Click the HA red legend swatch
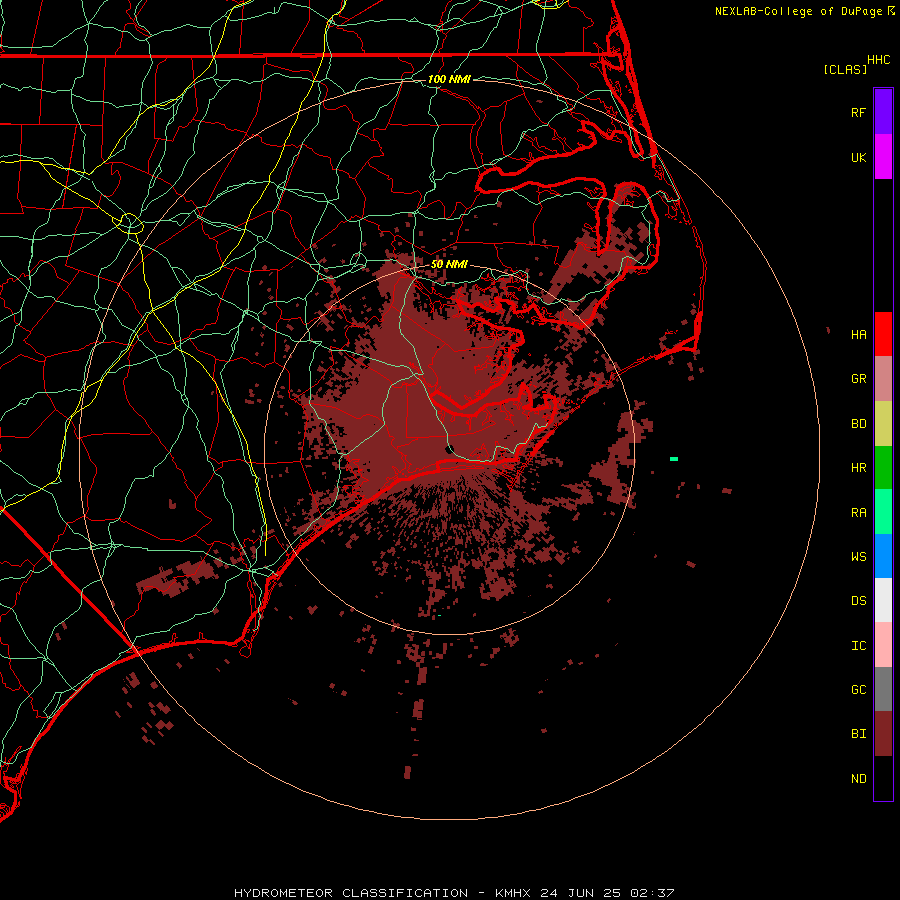This screenshot has width=900, height=900. [883, 334]
